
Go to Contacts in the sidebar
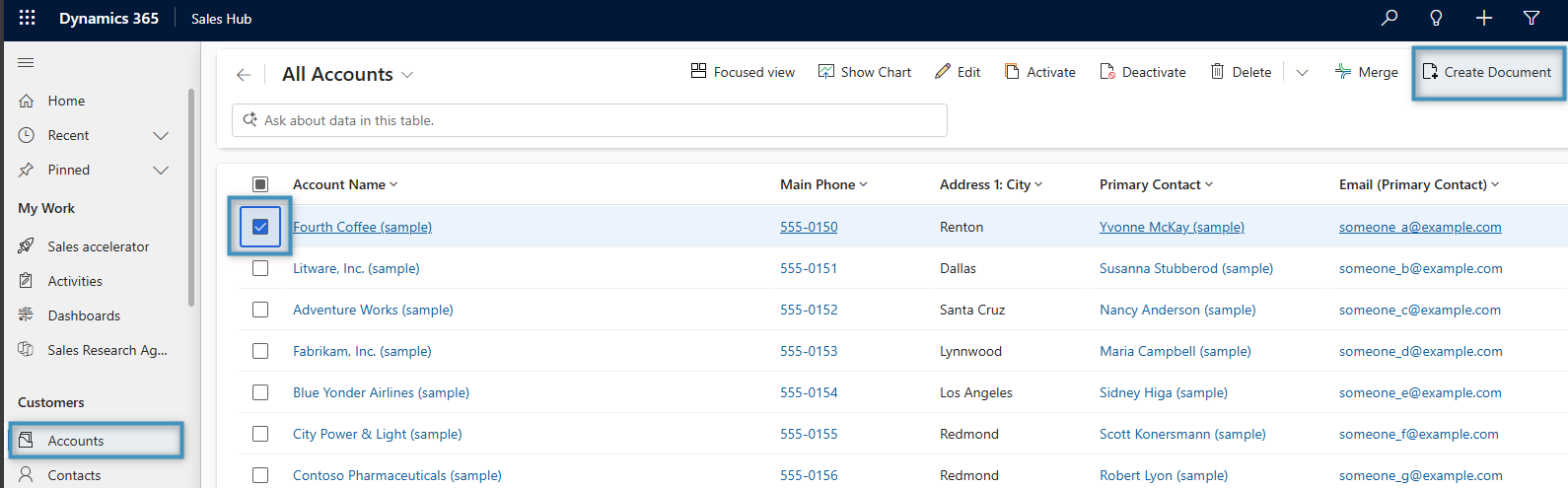74,475
